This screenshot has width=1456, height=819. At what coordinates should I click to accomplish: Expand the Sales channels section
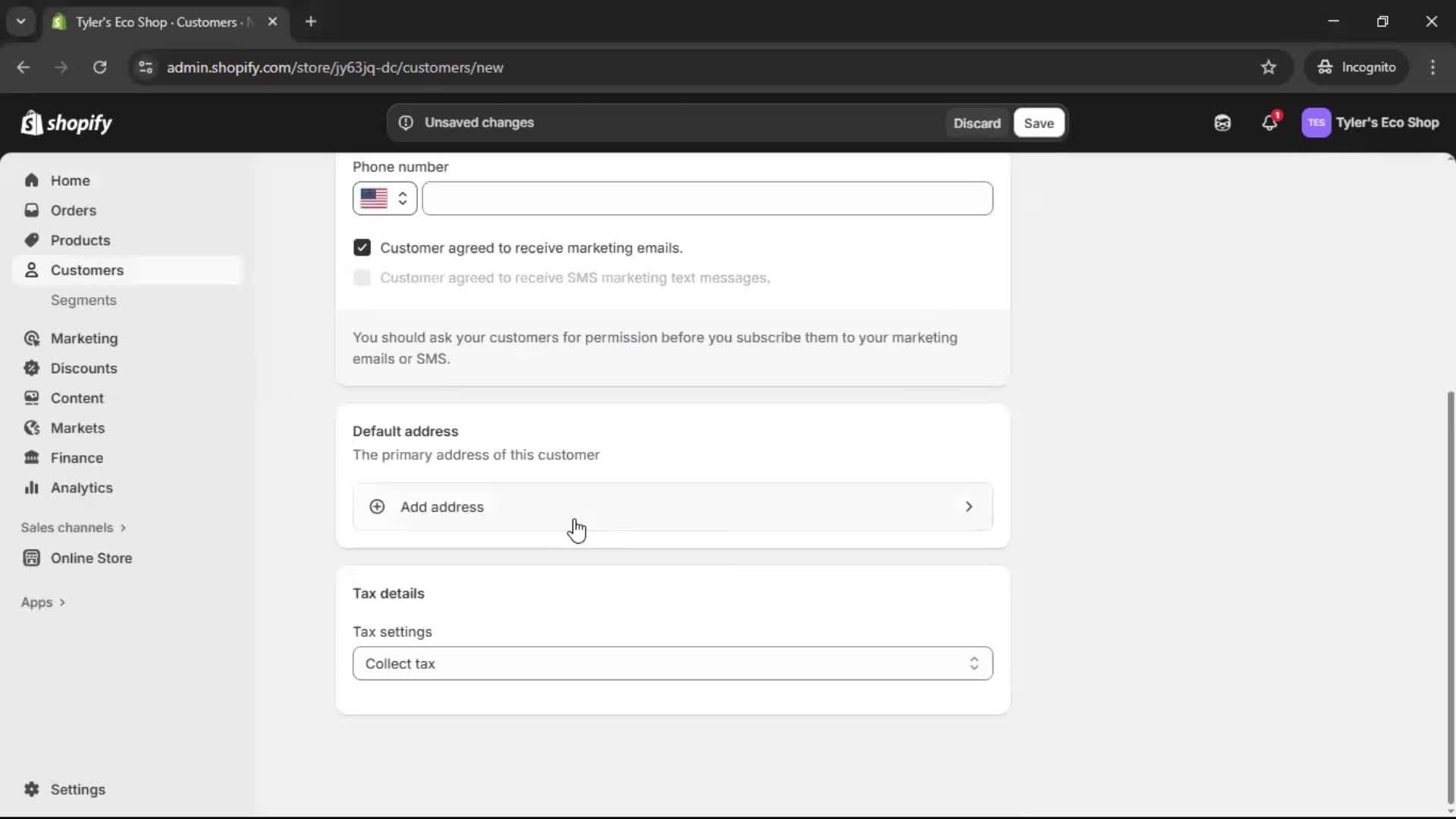tap(74, 527)
